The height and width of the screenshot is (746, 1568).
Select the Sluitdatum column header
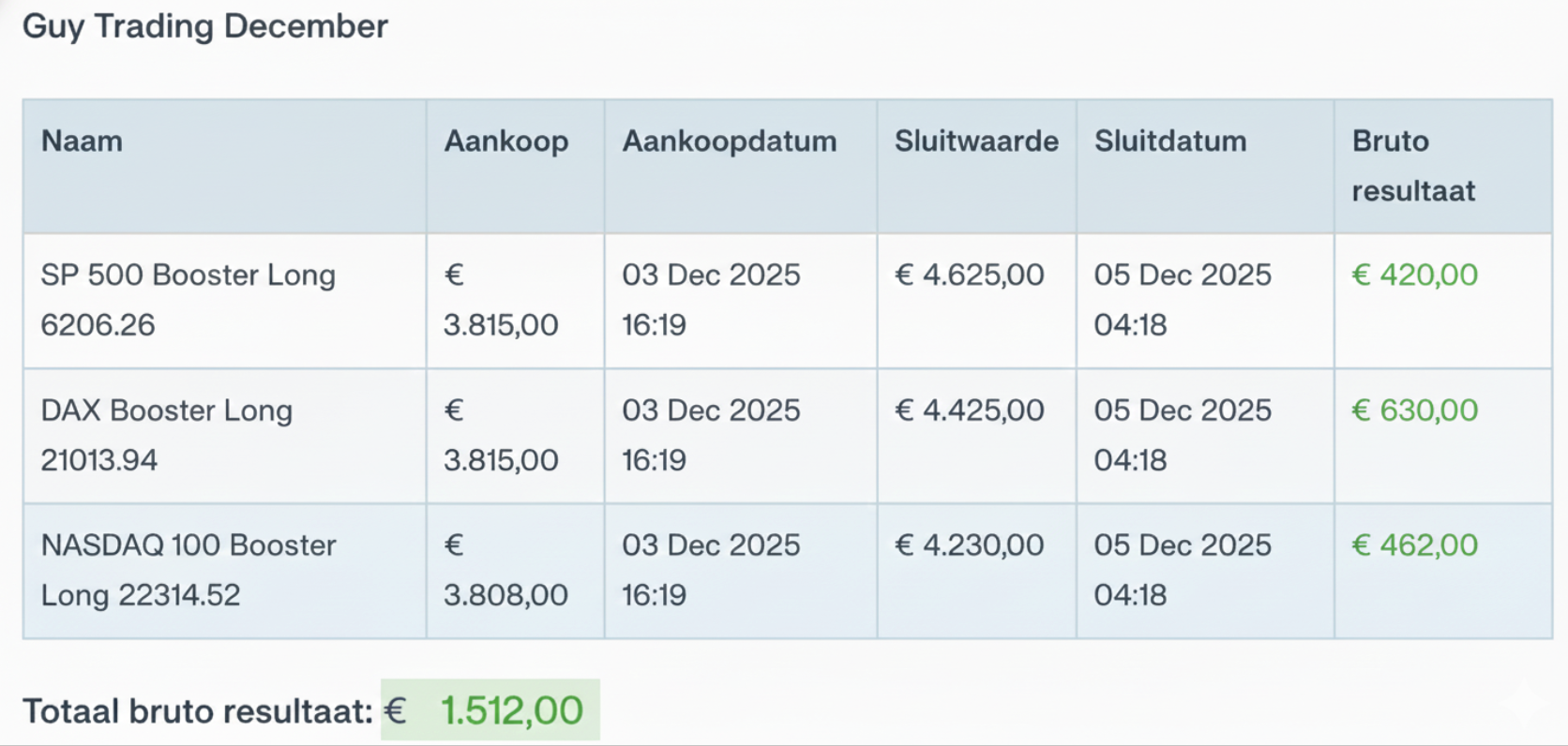tap(1170, 142)
